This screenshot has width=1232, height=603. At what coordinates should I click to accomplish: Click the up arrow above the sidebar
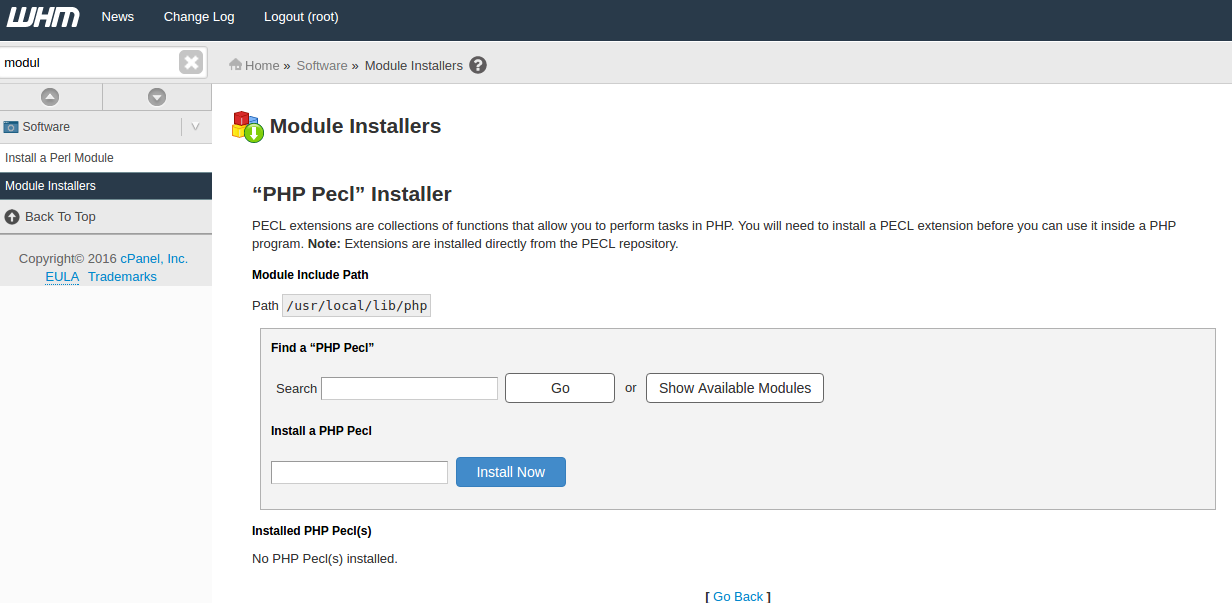click(x=50, y=96)
